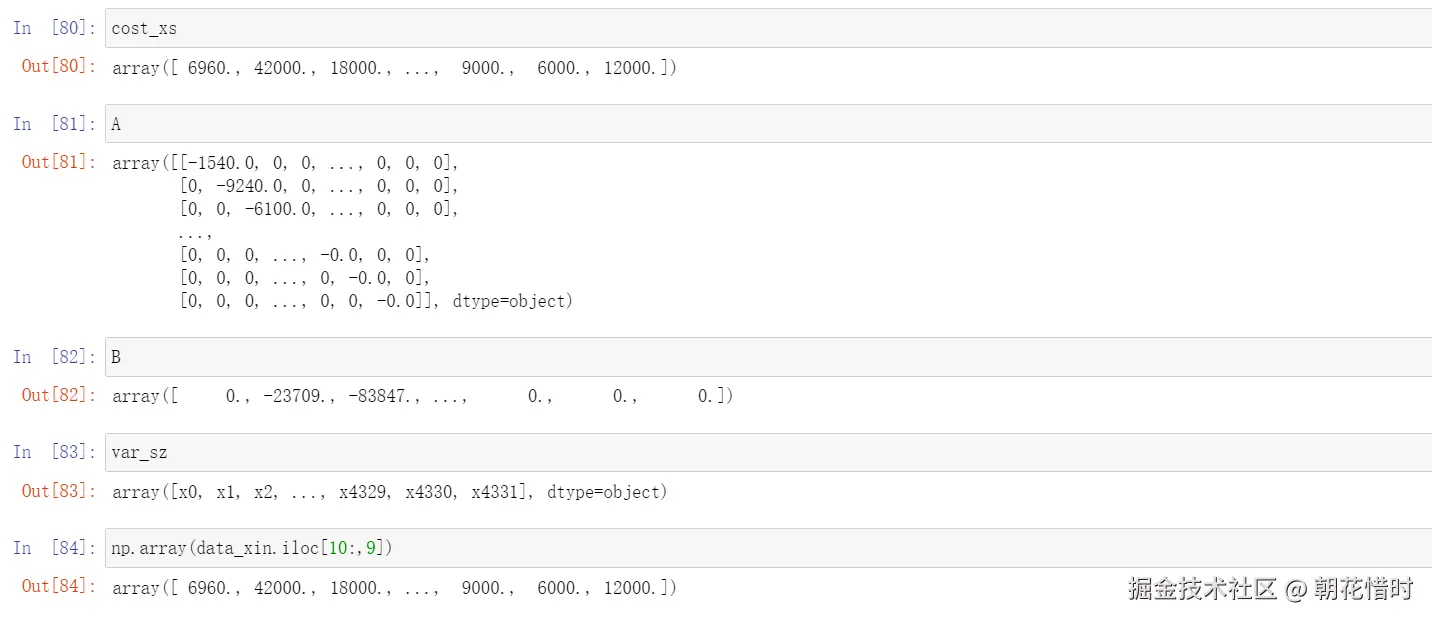The width and height of the screenshot is (1432, 621).
Task: Click the Out[83] output prompt
Action: point(59,491)
